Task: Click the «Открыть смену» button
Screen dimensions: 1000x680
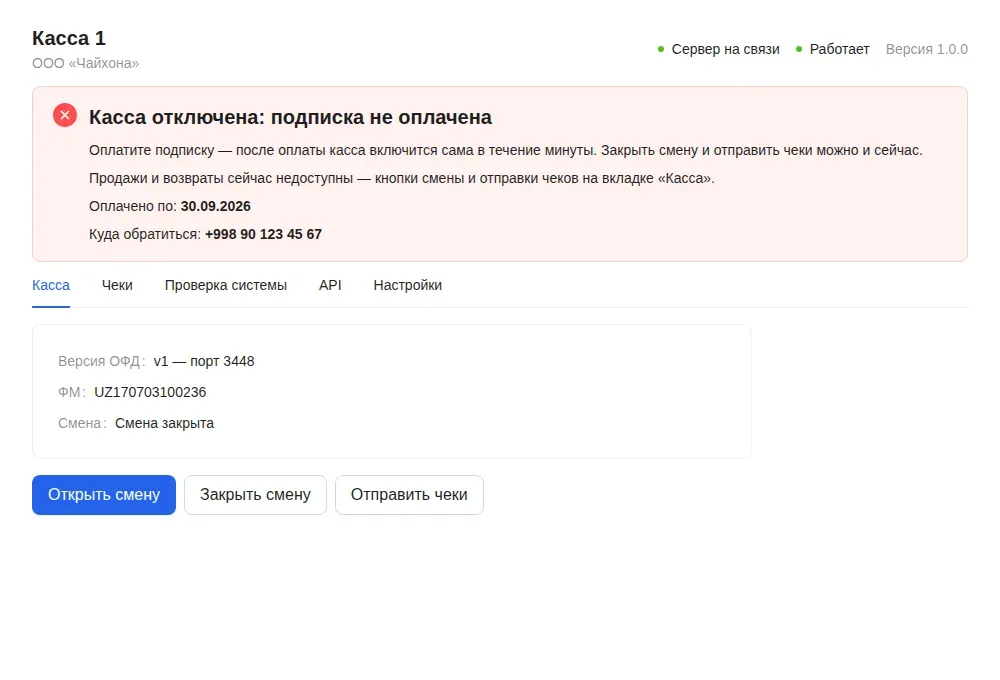Action: 104,495
